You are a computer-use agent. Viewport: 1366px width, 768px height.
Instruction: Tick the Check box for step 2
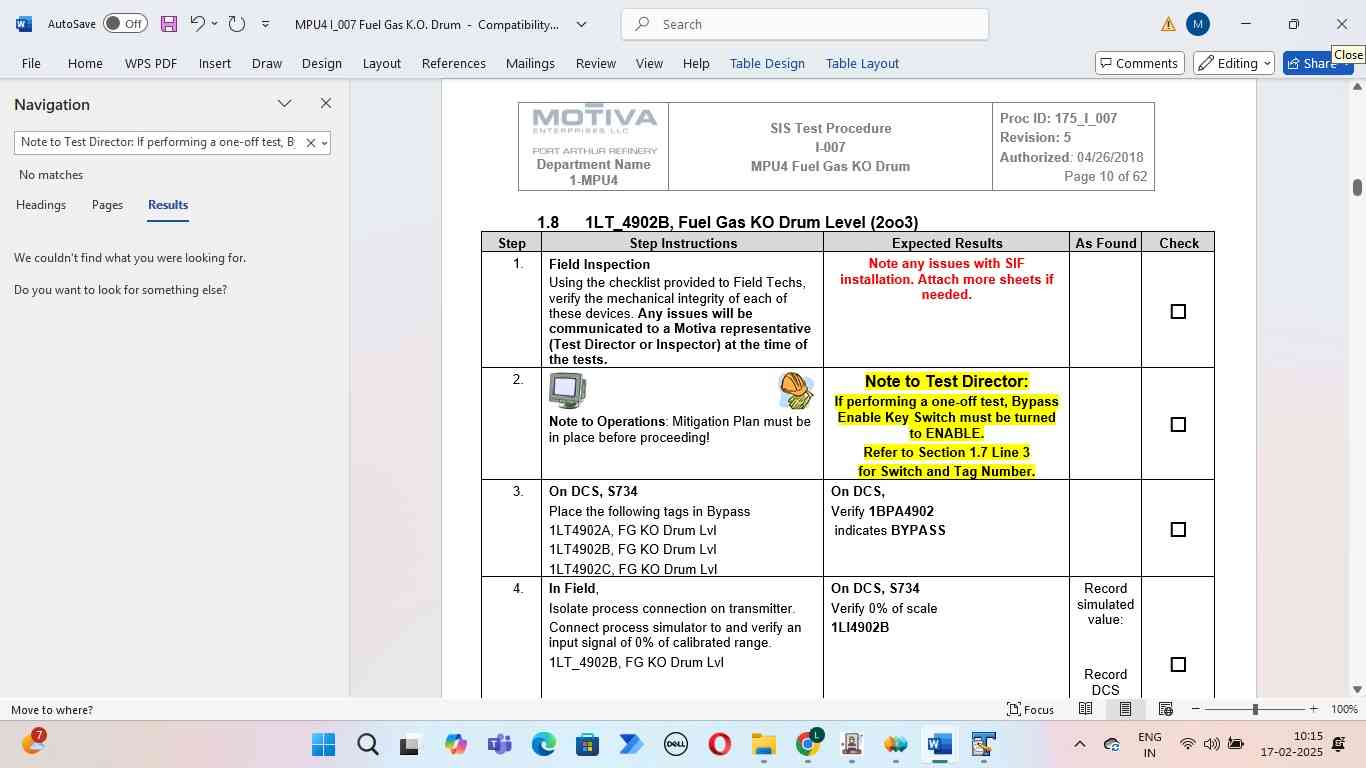coord(1178,425)
